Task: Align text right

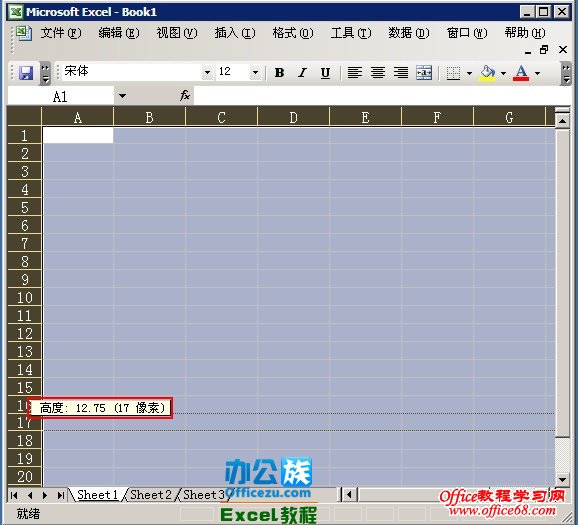Action: [x=401, y=73]
